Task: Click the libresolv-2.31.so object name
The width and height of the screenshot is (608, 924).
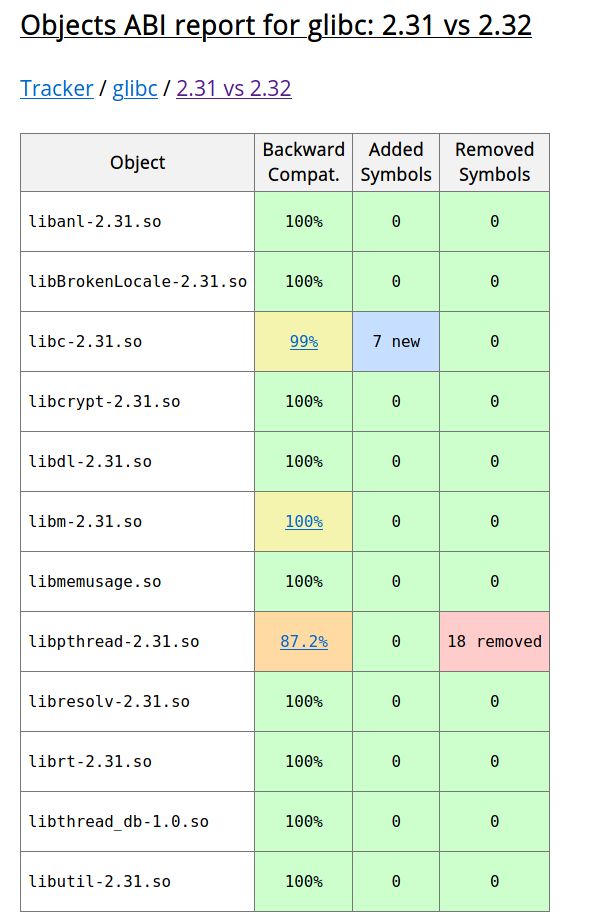Action: pos(109,701)
